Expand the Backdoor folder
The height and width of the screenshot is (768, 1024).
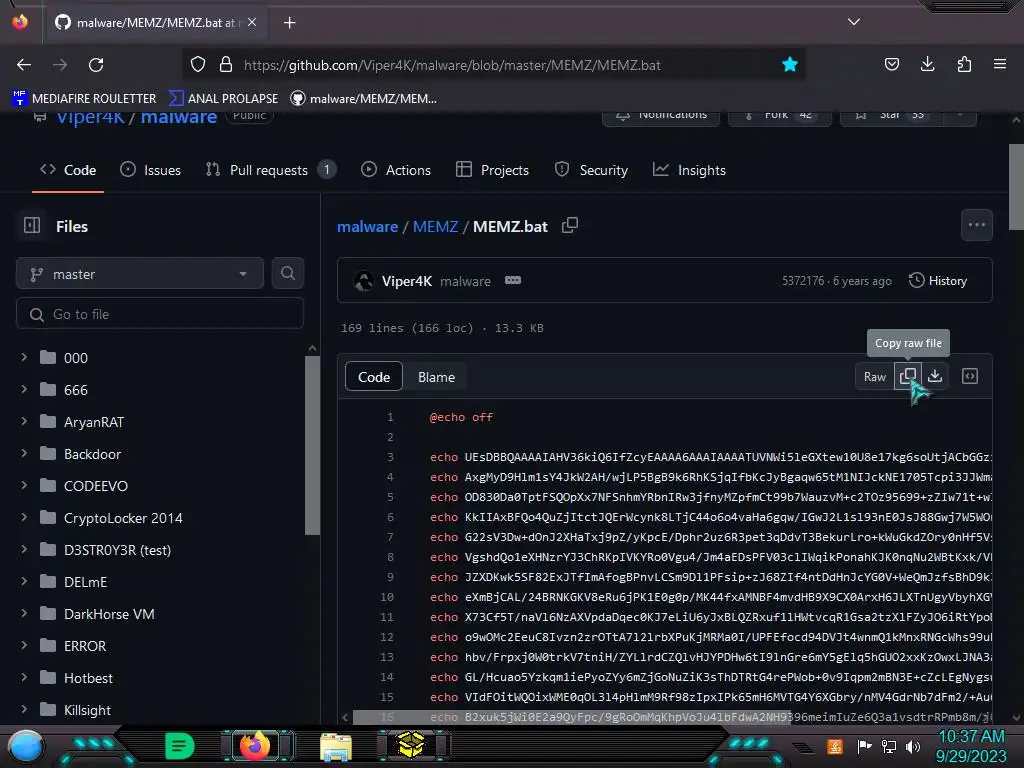coord(24,453)
